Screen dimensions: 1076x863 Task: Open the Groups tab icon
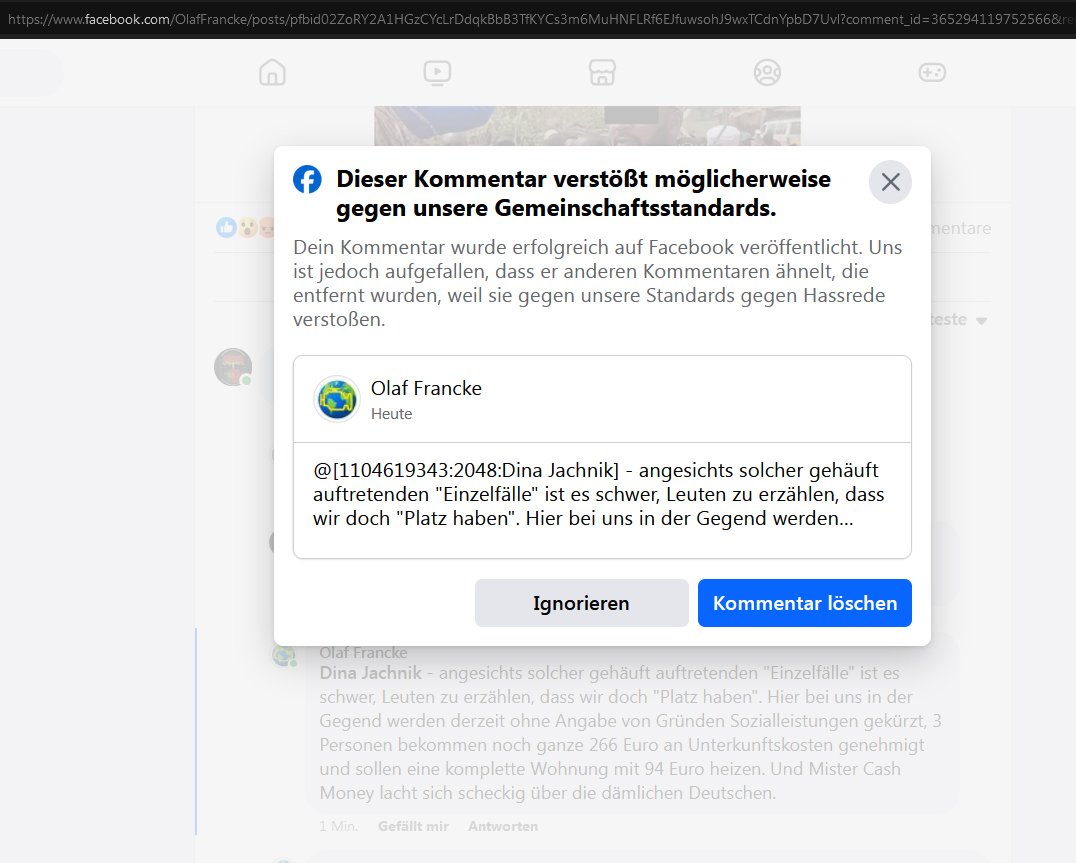(x=767, y=72)
